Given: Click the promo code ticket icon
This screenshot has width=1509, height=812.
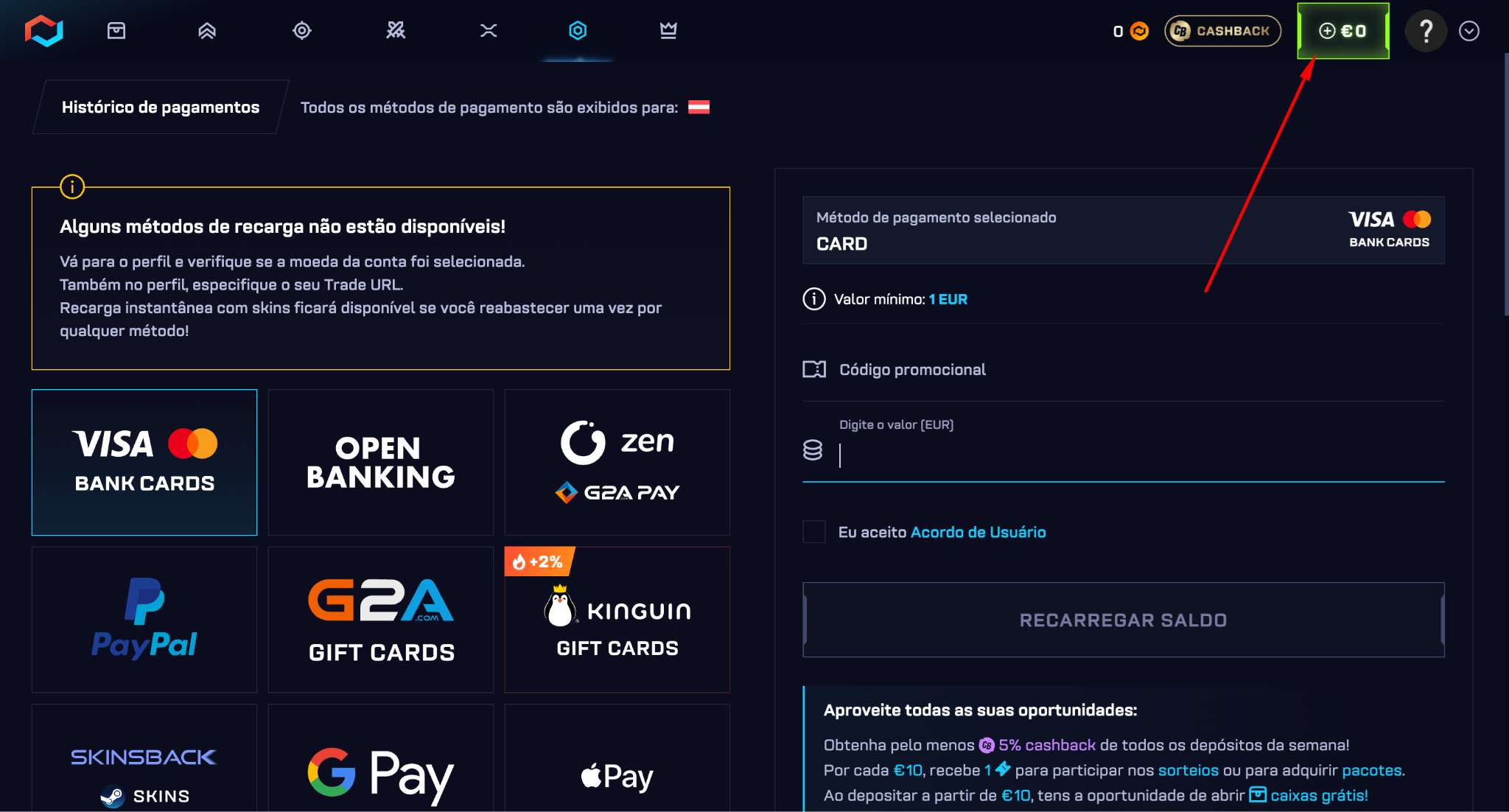Looking at the screenshot, I should pos(814,369).
